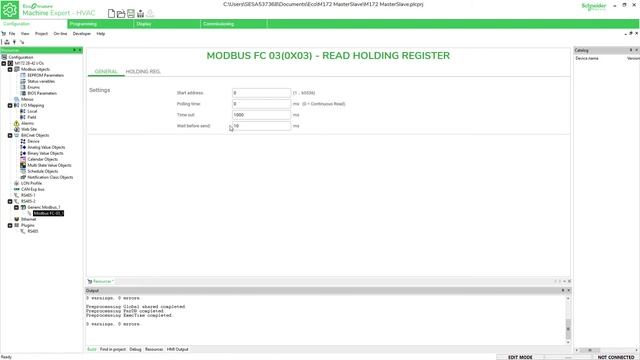Click the Start address input field

(261, 93)
